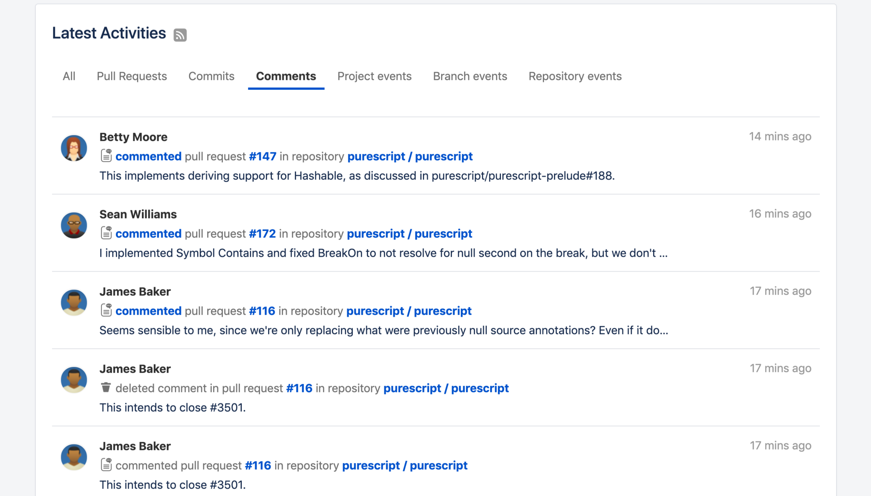Open purescript / purescript repository in the deleted comment entry
The width and height of the screenshot is (871, 496).
pos(446,388)
